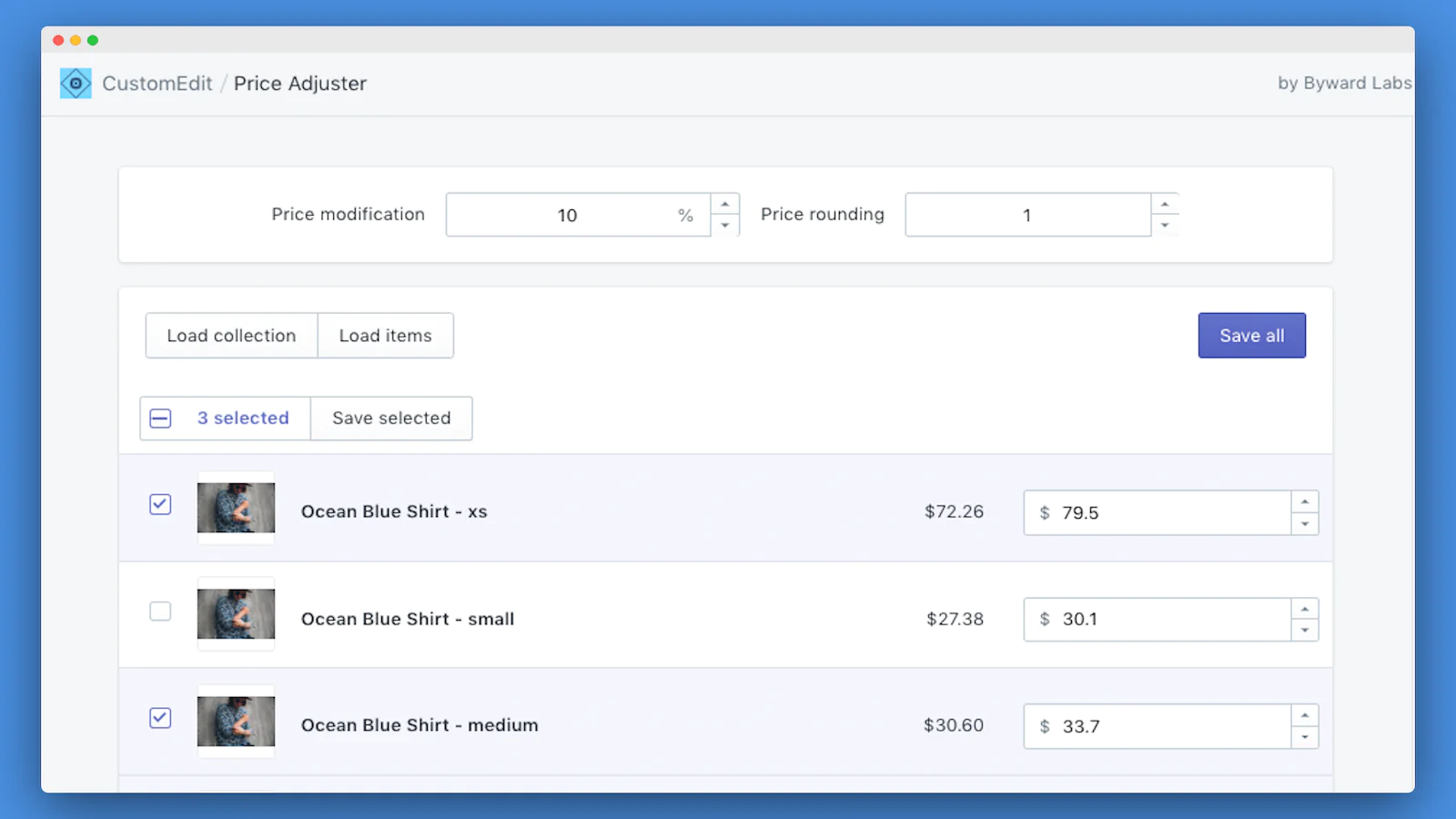Click the green window zoom button
1456x819 pixels.
(x=93, y=40)
